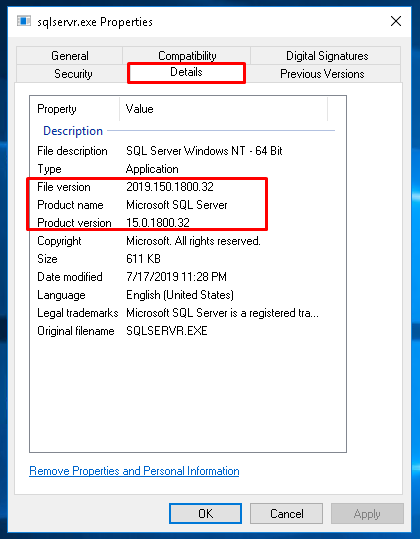The image size is (420, 539).
Task: Click the sqlservr.exe icon in title bar
Action: (24, 21)
